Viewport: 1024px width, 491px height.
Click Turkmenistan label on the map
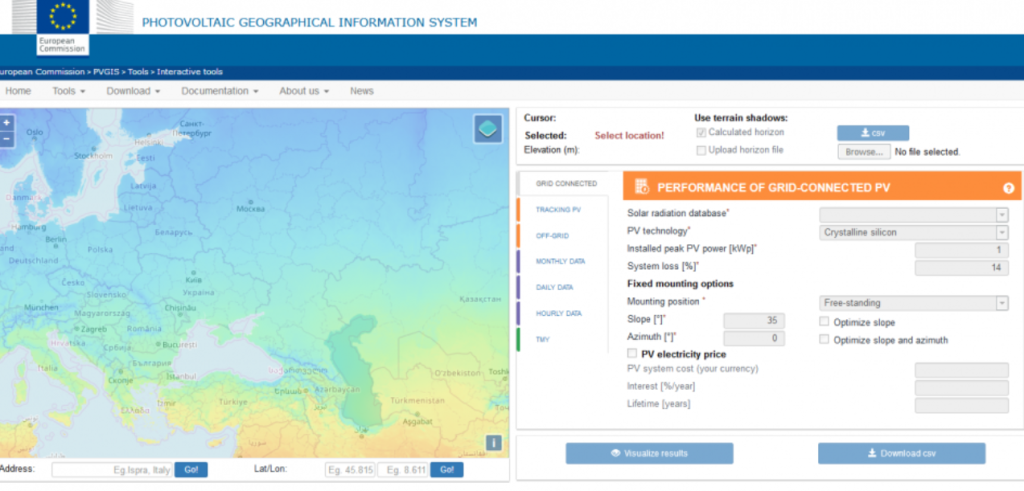[x=417, y=400]
